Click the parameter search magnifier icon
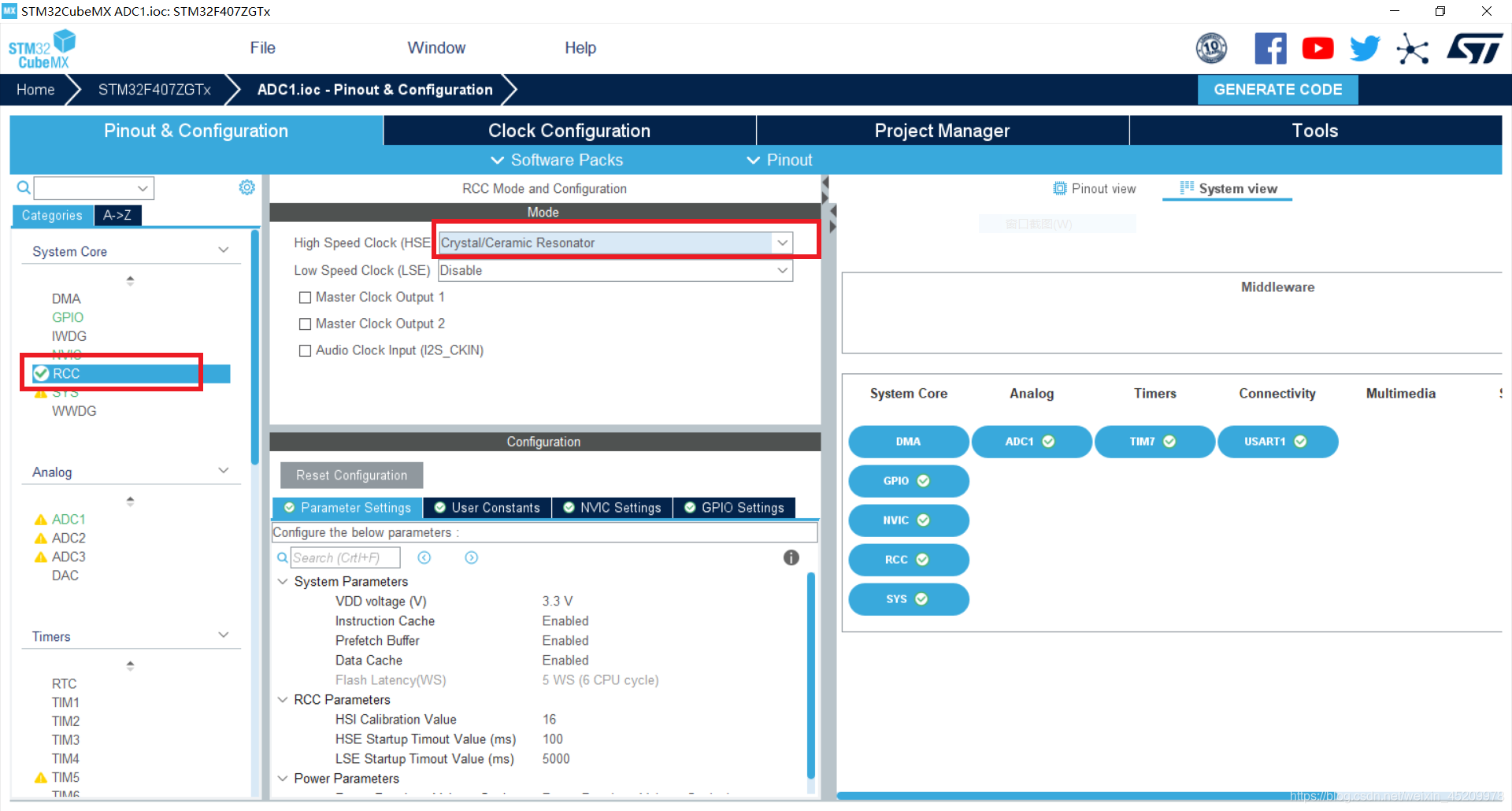This screenshot has width=1512, height=811. point(282,557)
